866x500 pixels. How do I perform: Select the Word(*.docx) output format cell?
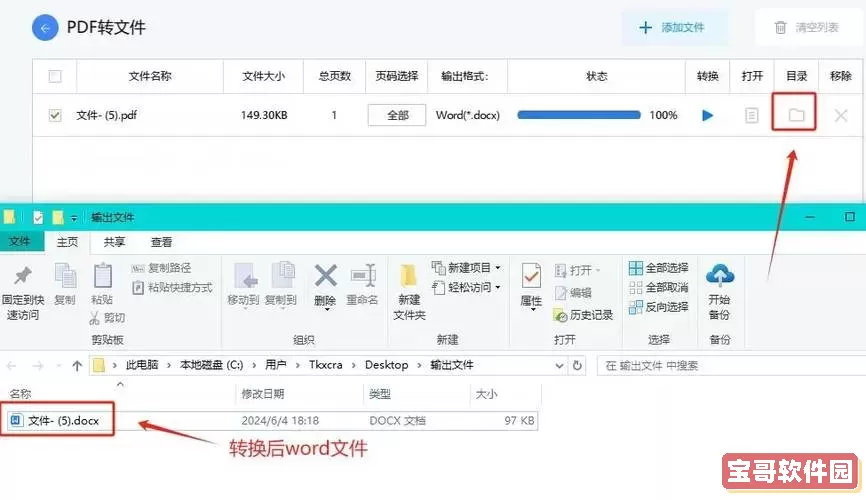pyautogui.click(x=467, y=115)
